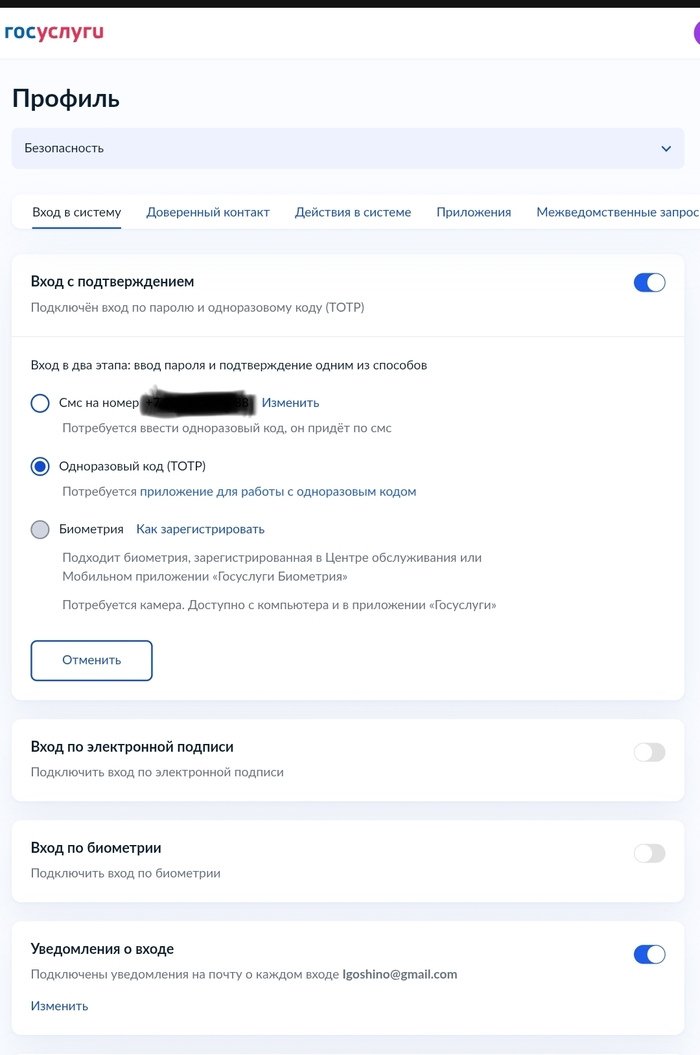Turn on Вход по биометрии toggle
This screenshot has height=1055, width=700.
pyautogui.click(x=649, y=853)
